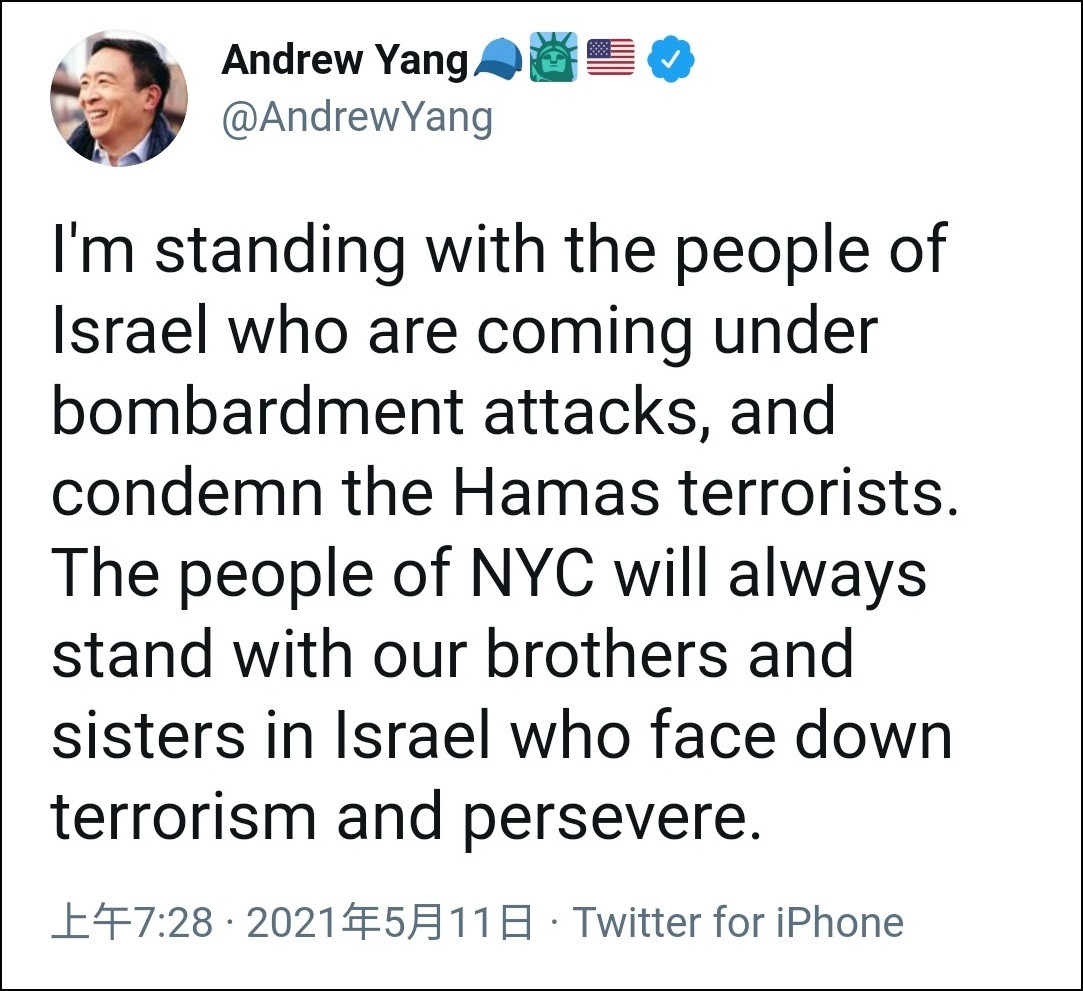1083x991 pixels.
Task: Open Andrew Yang's profile photo
Action: pos(119,98)
